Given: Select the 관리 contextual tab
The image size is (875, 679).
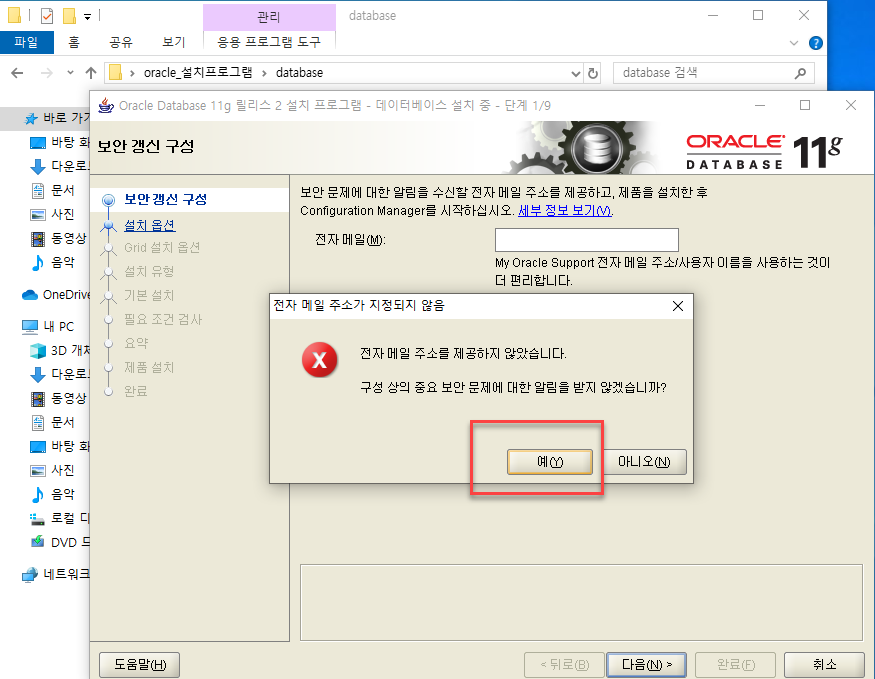Looking at the screenshot, I should (269, 17).
